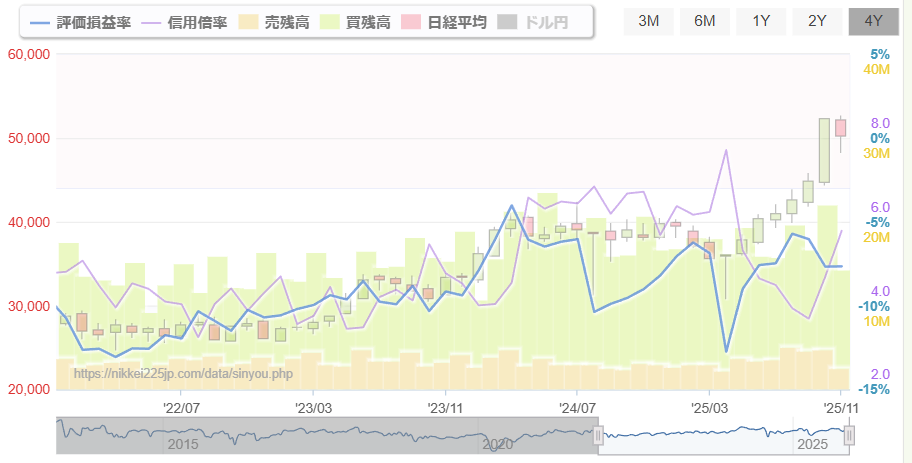Set chart period to 1Y
The image size is (912, 463).
[761, 21]
